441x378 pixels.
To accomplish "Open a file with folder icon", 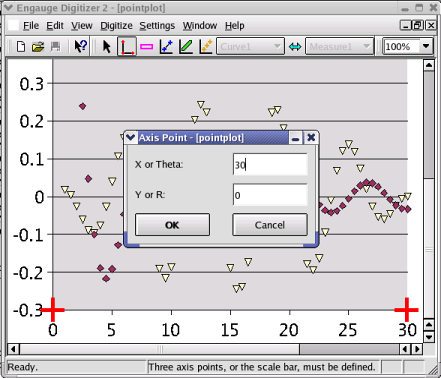I will pos(38,47).
